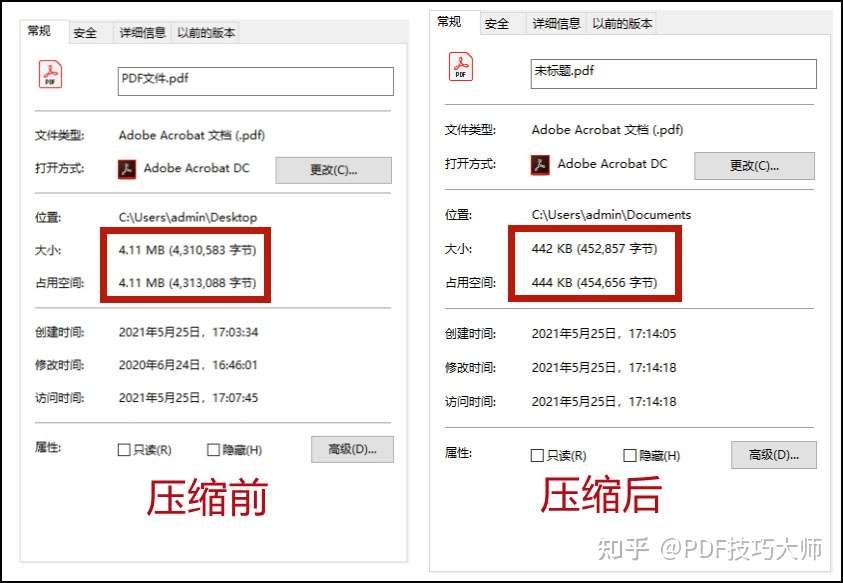
Task: Click the PDF file icon in 未标题.pdf dialog
Action: coord(461,67)
